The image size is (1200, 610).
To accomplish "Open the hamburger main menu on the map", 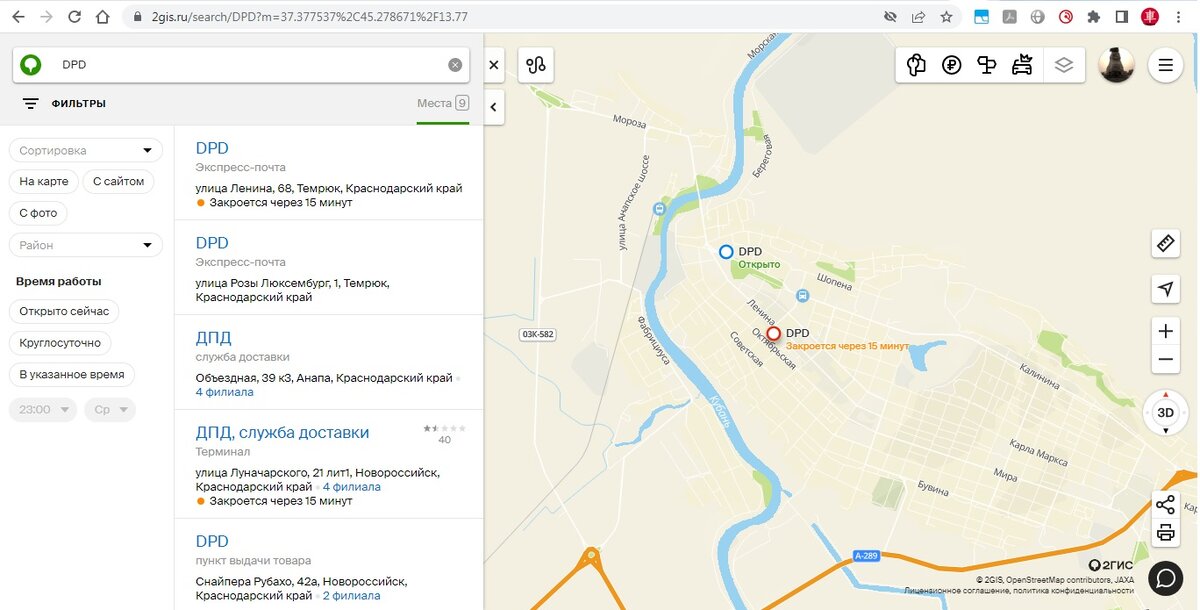I will click(x=1165, y=65).
